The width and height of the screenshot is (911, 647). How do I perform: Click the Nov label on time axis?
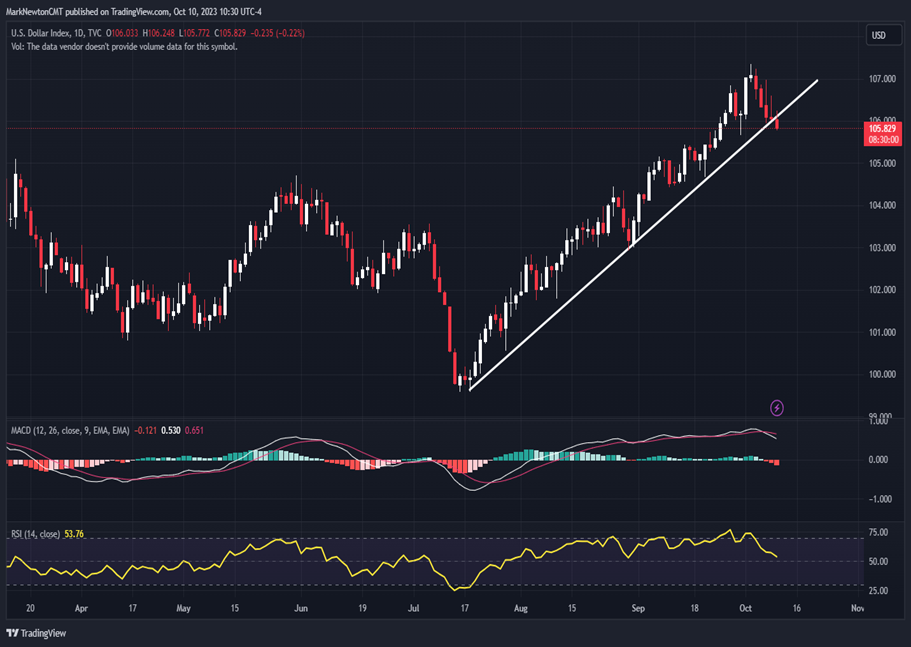857,609
